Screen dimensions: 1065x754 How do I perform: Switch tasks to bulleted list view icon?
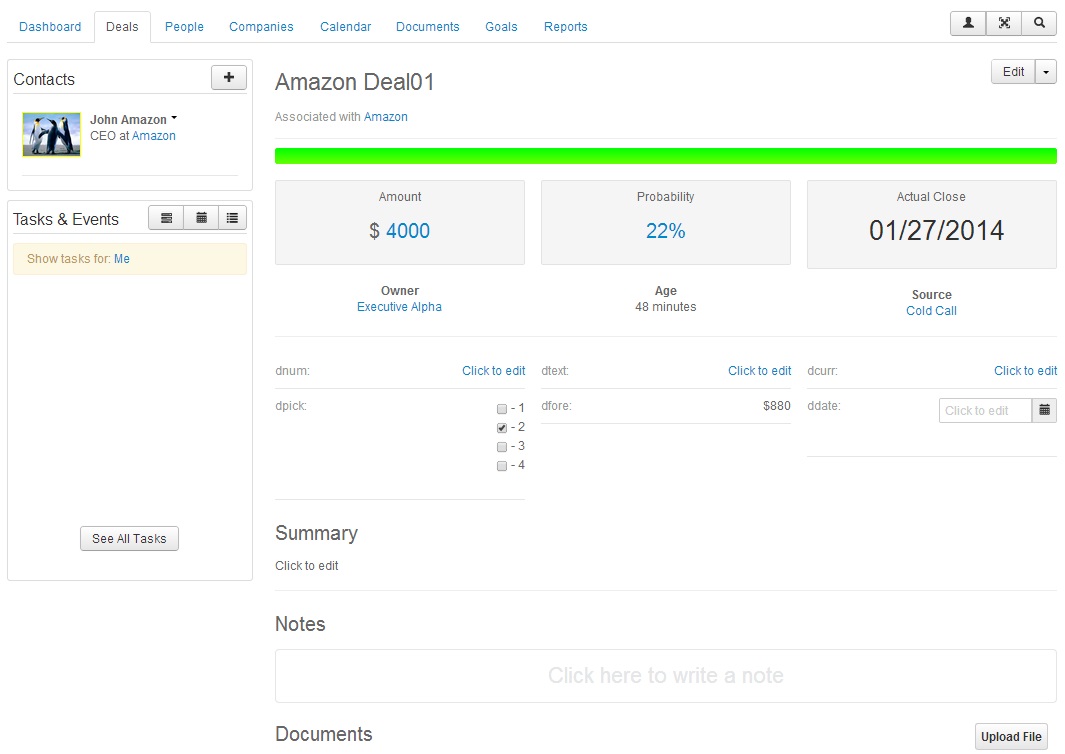tap(232, 218)
